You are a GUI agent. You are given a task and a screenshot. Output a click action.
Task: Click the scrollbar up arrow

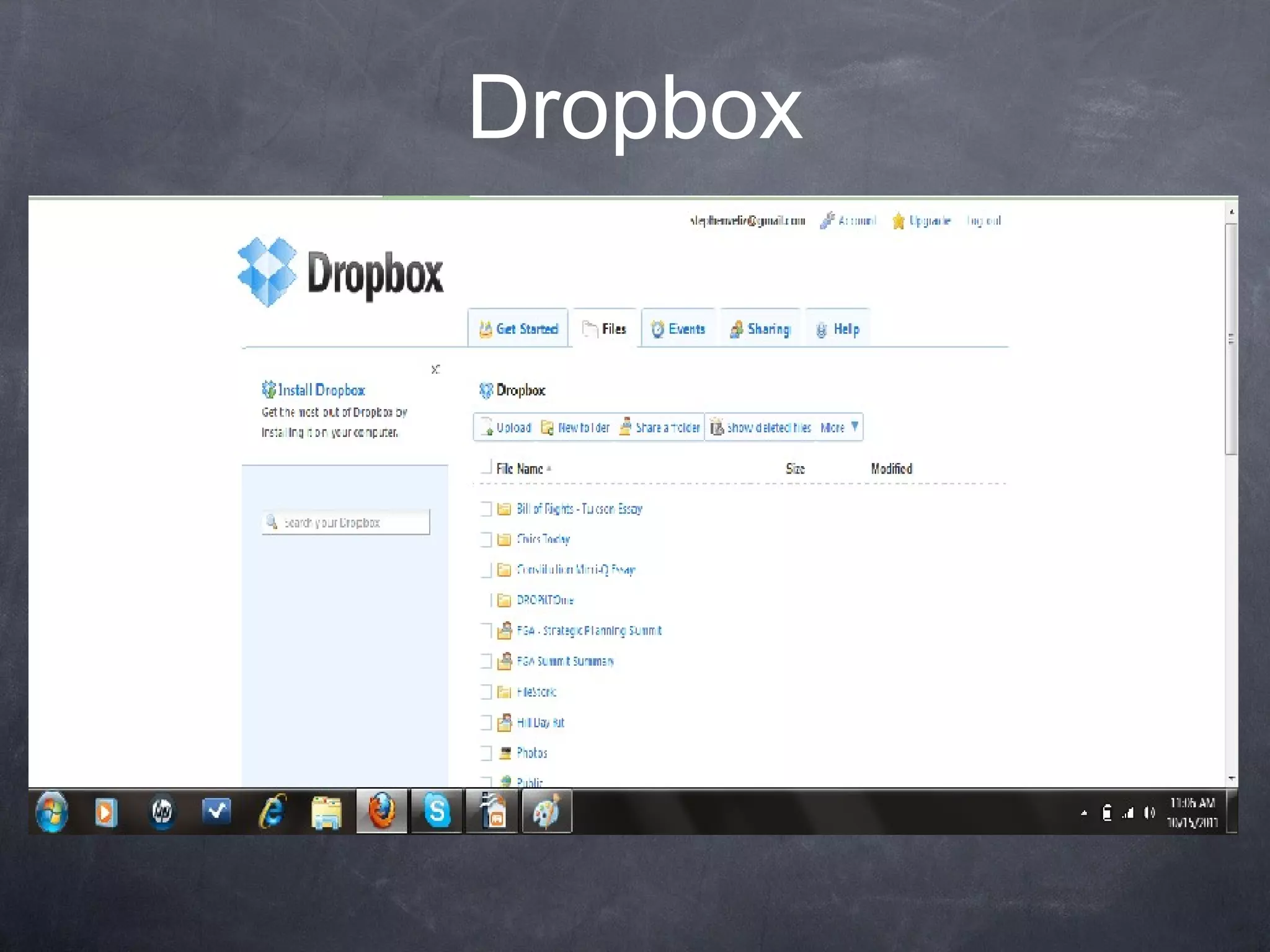pos(1232,212)
